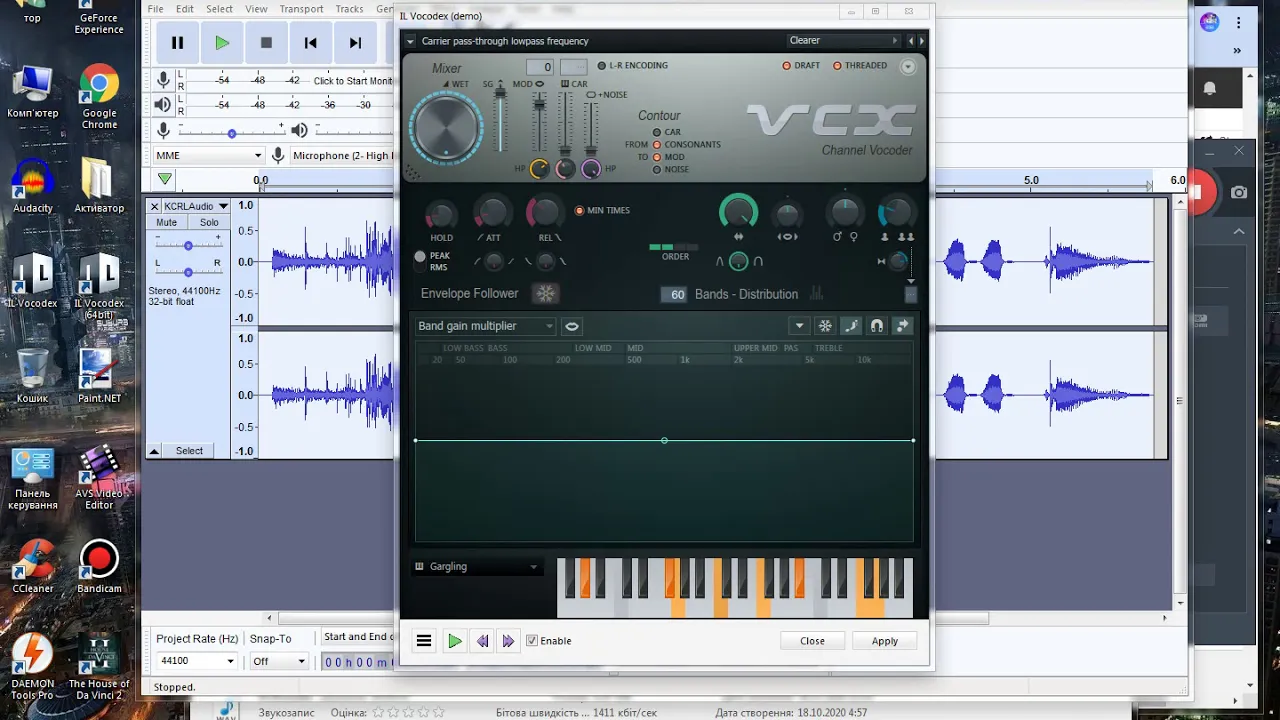Click Skip to Start button in Audacity
Screen dimensions: 1280x720
tap(310, 43)
